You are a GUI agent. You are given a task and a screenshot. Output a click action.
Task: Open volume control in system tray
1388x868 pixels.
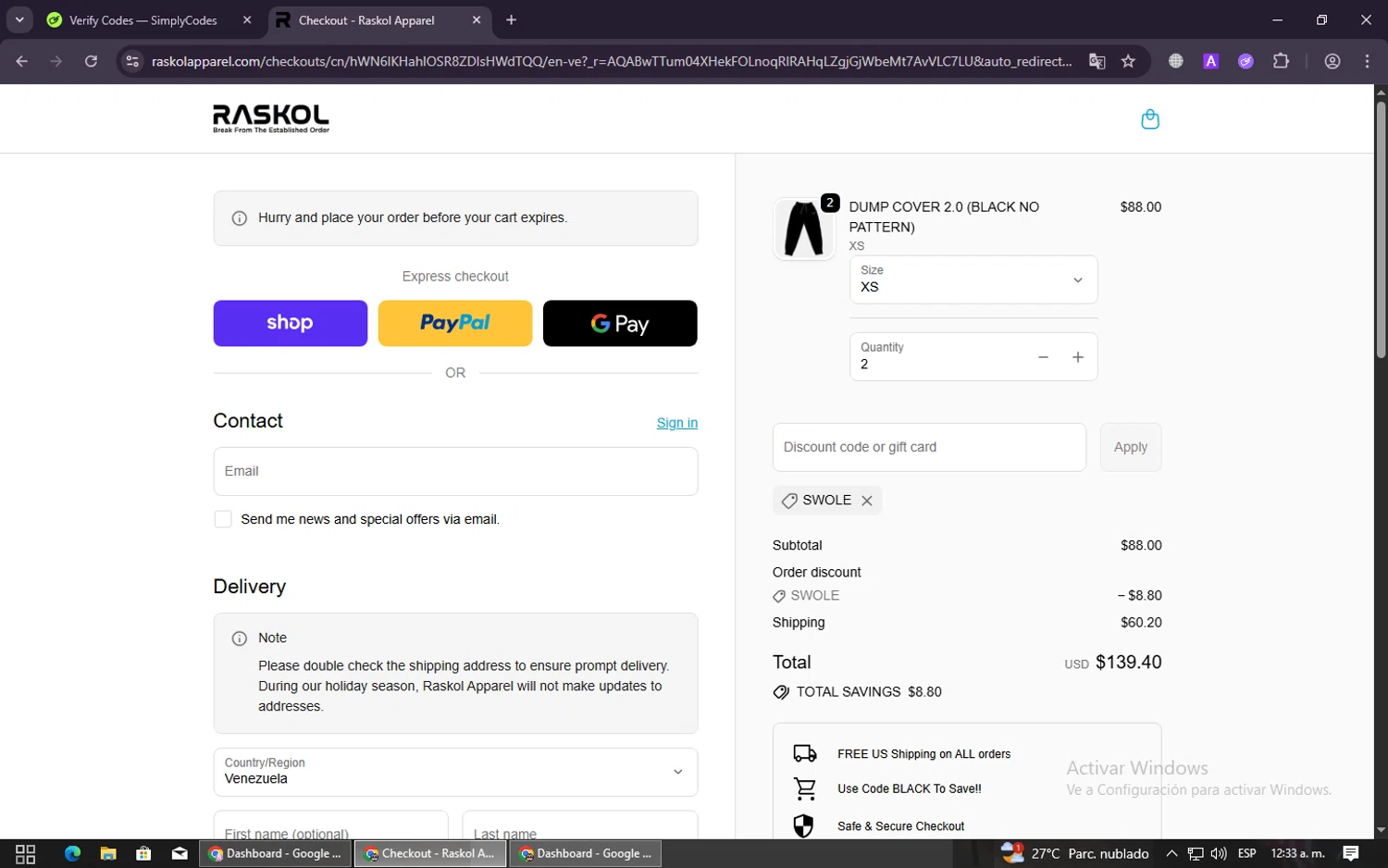(x=1219, y=853)
